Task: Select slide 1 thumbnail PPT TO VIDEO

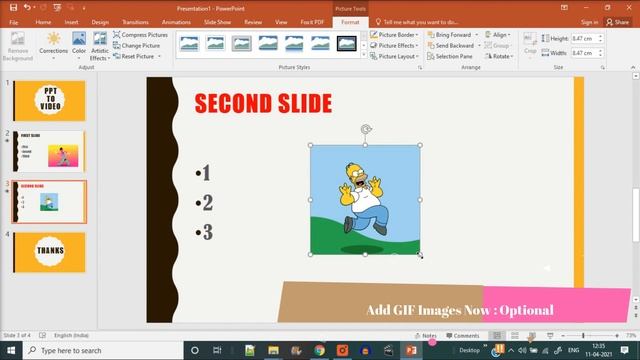Action: [49, 100]
